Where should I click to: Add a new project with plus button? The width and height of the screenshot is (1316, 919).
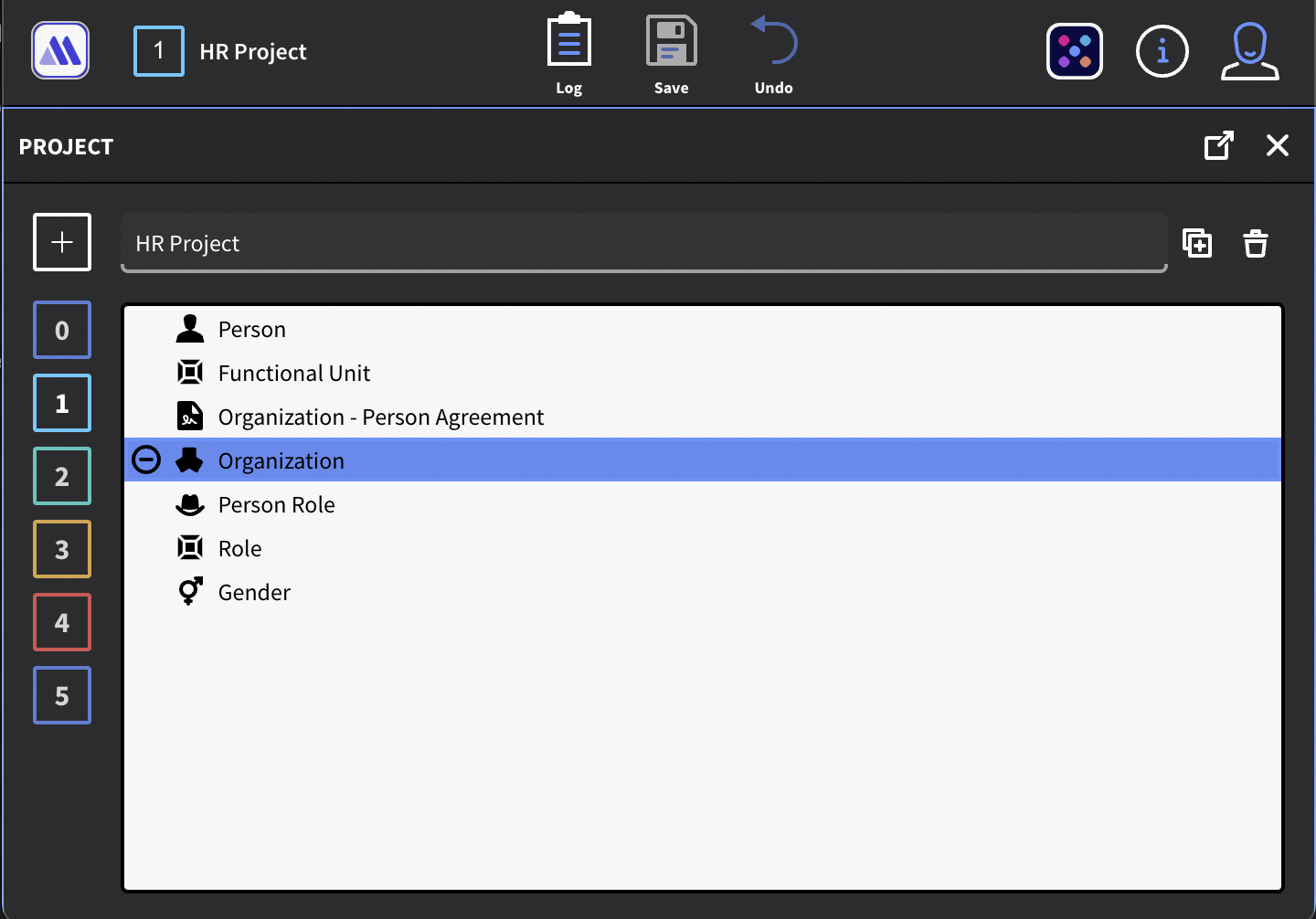[62, 242]
